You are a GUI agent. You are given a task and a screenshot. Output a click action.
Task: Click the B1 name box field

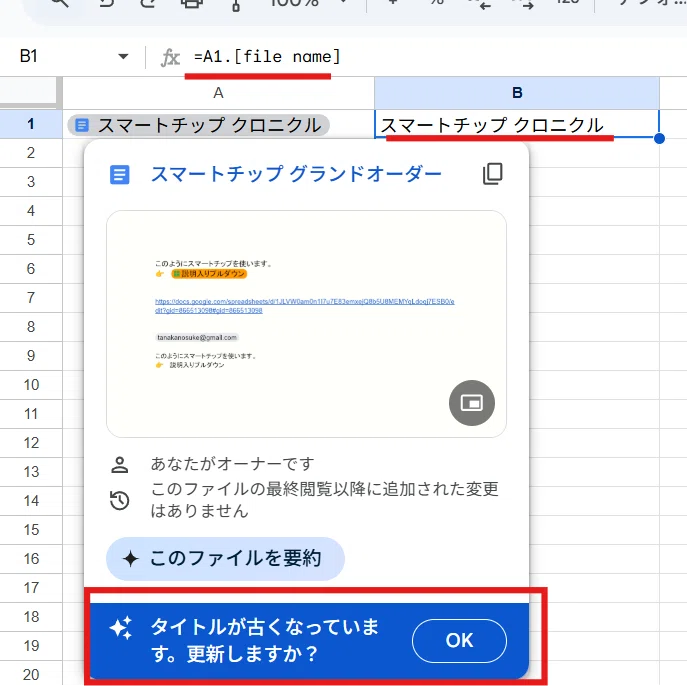pos(29,56)
